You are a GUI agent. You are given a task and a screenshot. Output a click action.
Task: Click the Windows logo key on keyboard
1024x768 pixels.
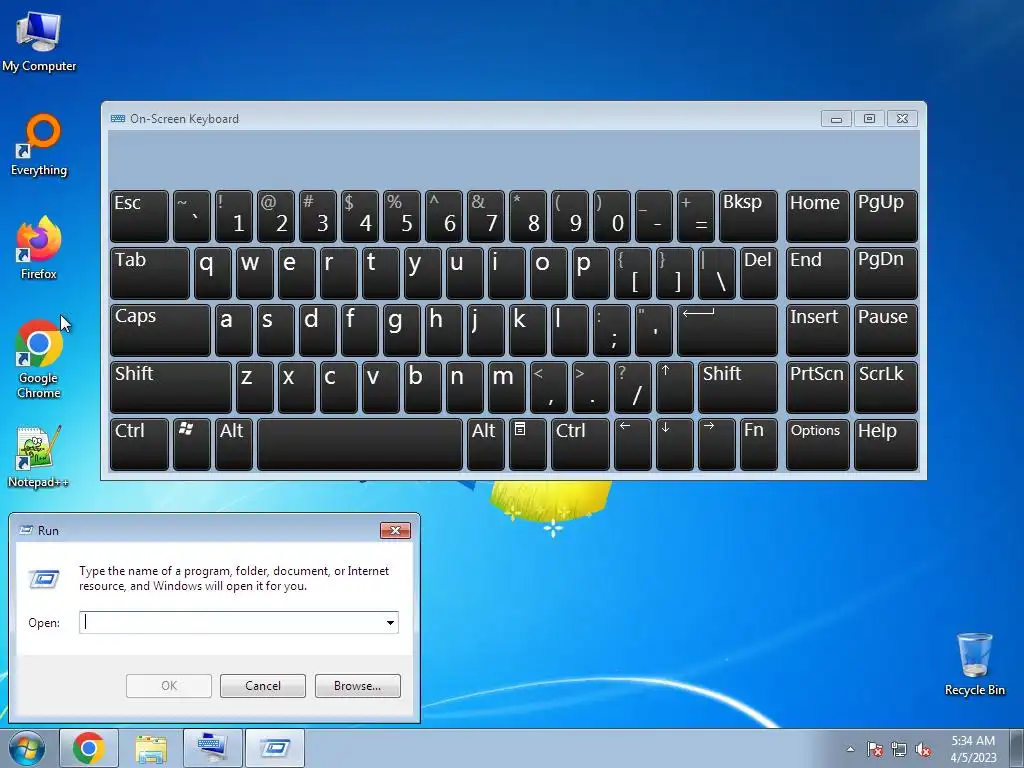pos(192,445)
